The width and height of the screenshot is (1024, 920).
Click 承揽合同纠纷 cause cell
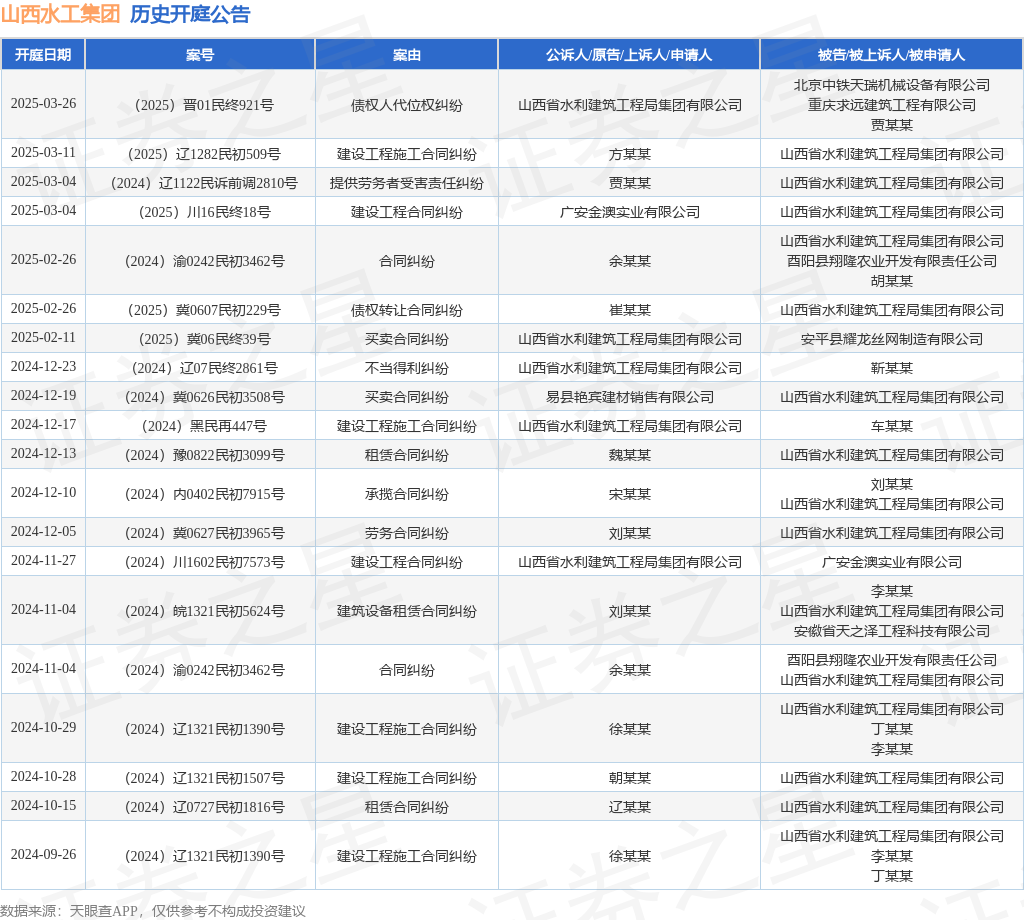(x=407, y=494)
